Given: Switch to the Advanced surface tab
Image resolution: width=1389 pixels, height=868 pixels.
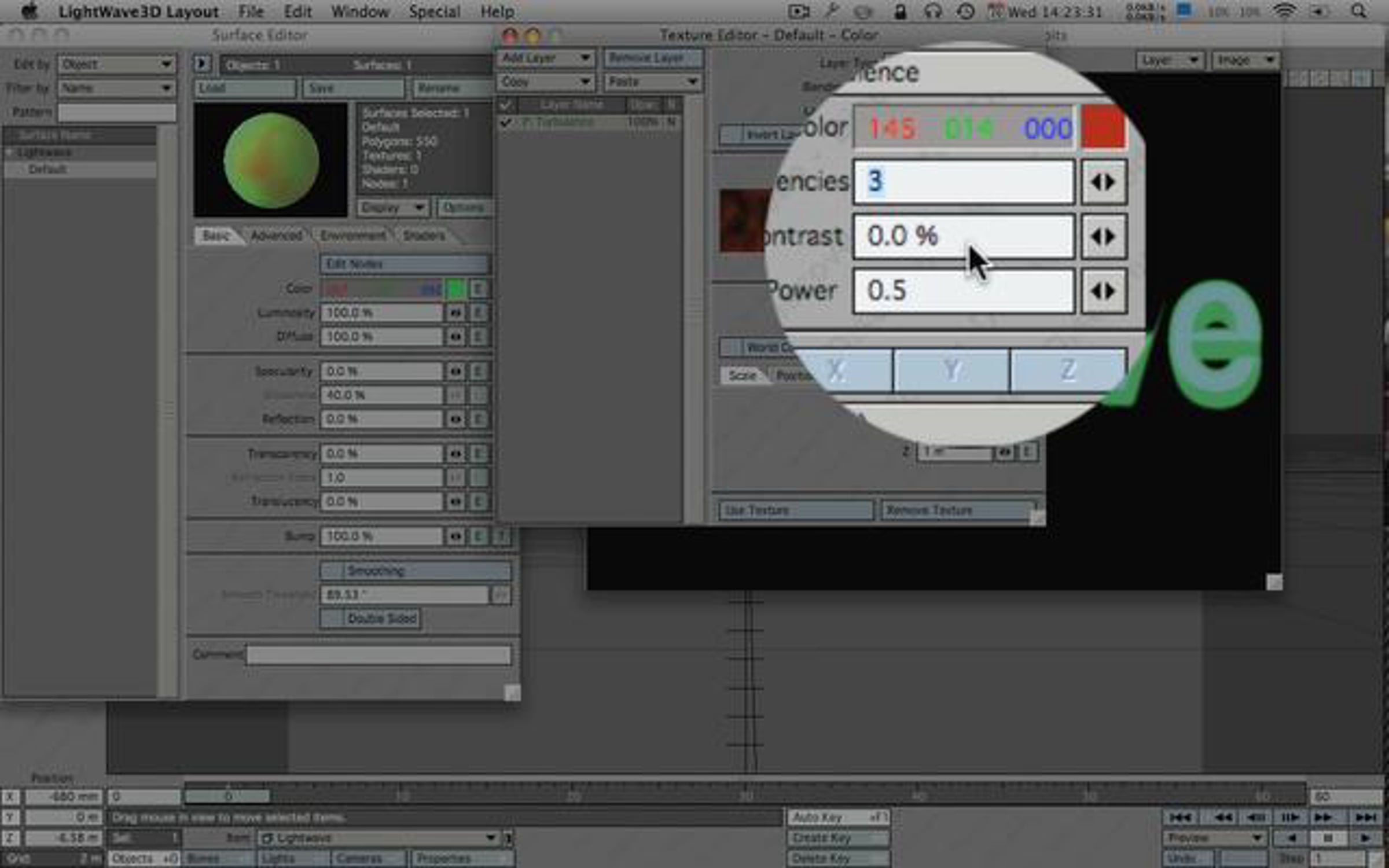Looking at the screenshot, I should (x=277, y=236).
